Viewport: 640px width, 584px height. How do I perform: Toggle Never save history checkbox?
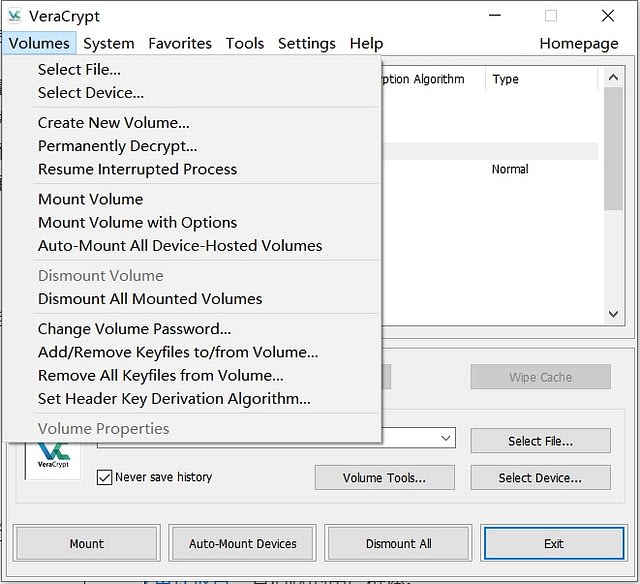click(x=104, y=477)
